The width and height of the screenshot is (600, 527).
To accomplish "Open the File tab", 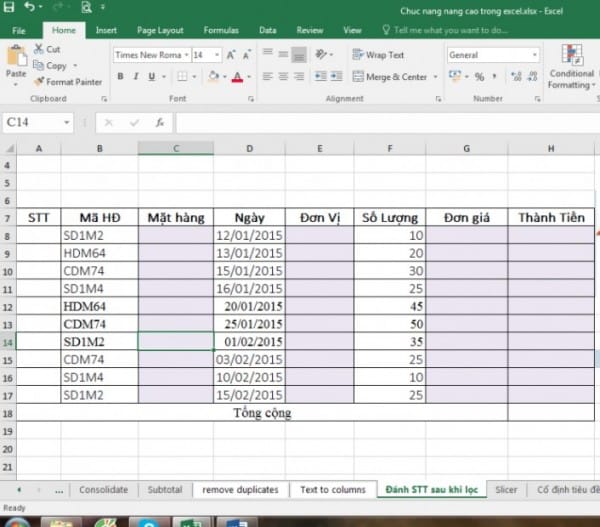I will pyautogui.click(x=19, y=30).
